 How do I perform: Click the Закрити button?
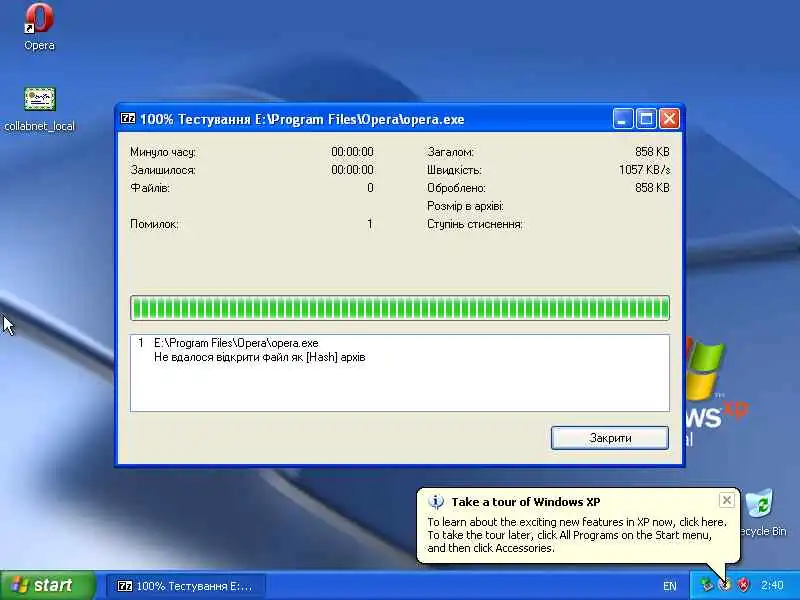pyautogui.click(x=610, y=438)
